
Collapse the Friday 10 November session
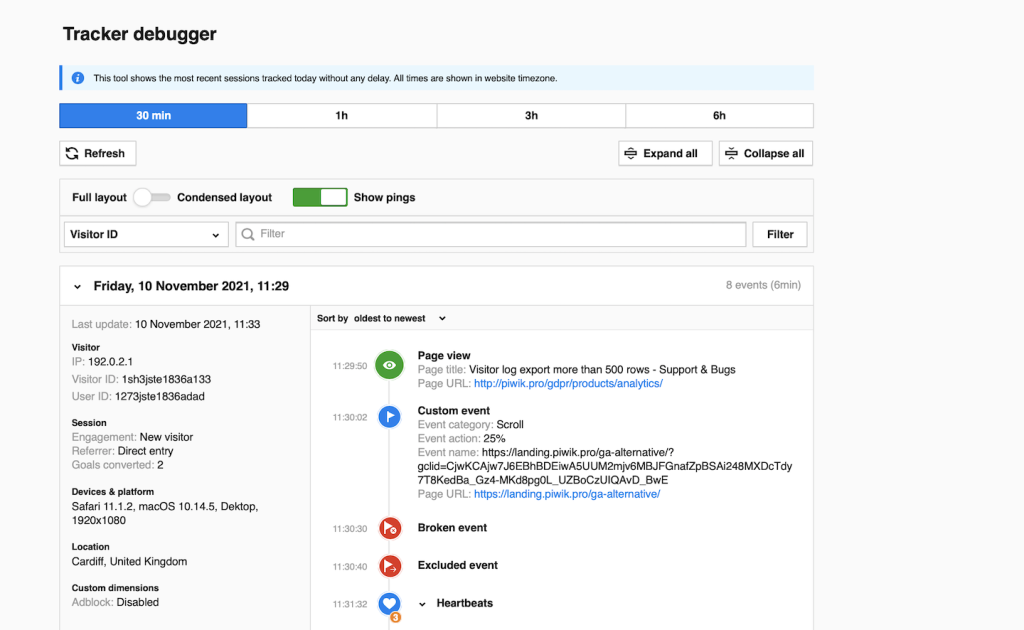[x=78, y=286]
